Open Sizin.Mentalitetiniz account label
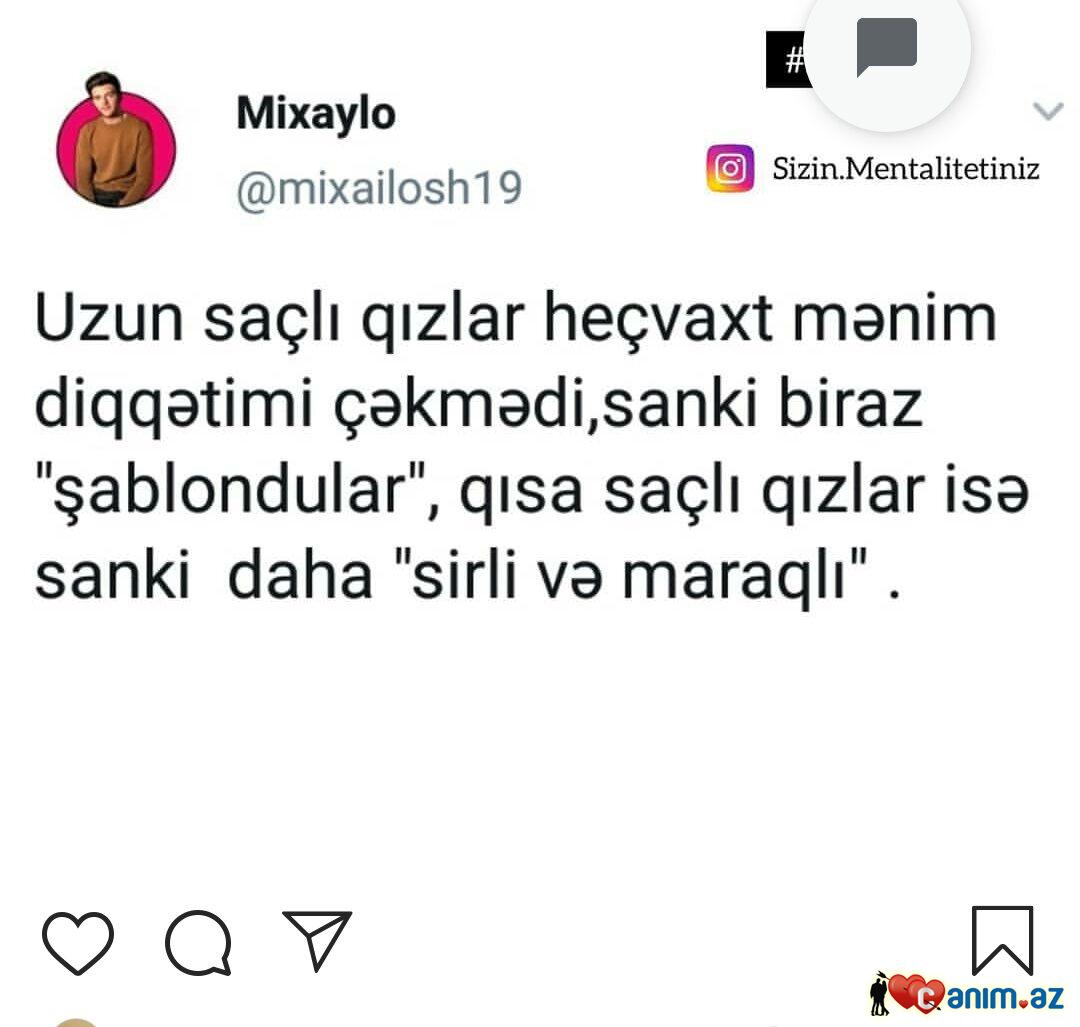Screen dimensions: 1080x1027 pyautogui.click(x=906, y=169)
